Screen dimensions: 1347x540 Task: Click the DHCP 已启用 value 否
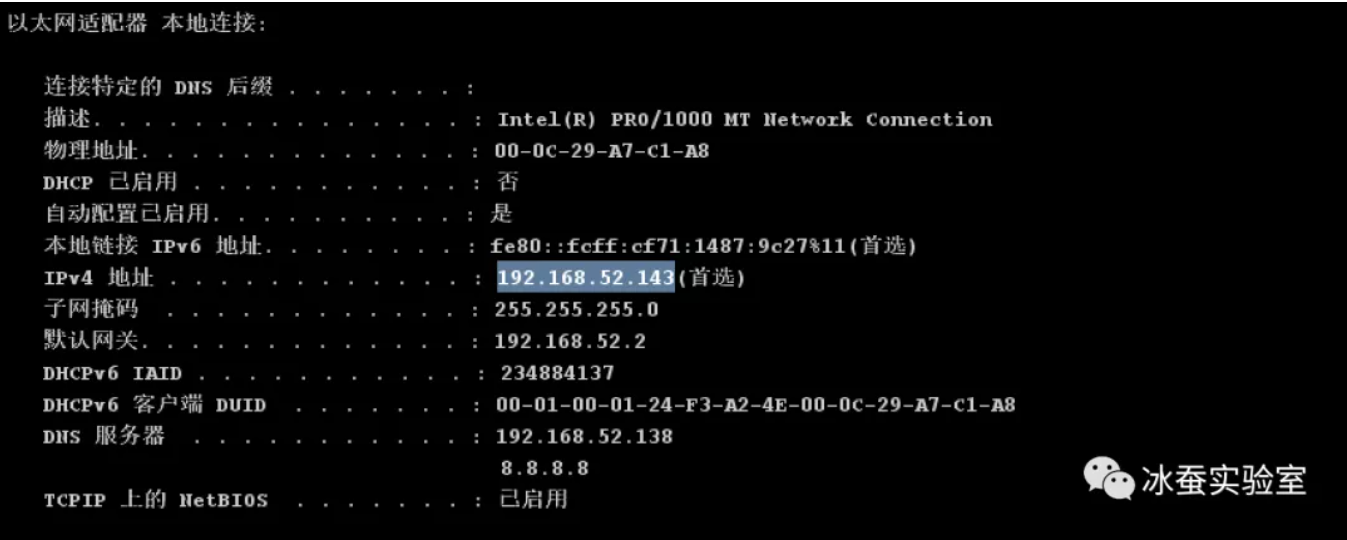click(x=508, y=182)
